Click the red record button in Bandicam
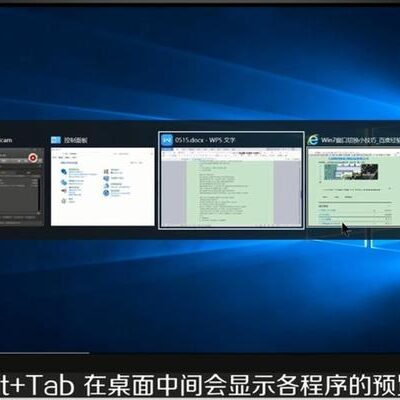This screenshot has height=400, width=400. (33, 158)
